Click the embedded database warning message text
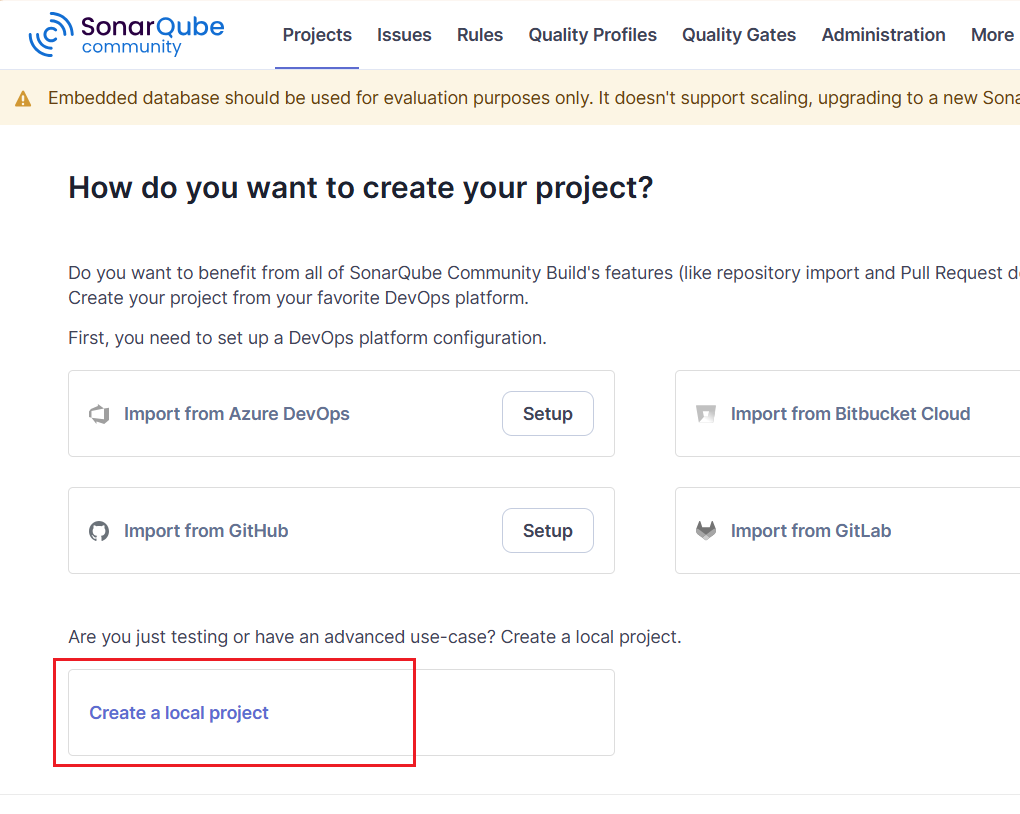Viewport: 1020px width, 814px height. [x=533, y=98]
